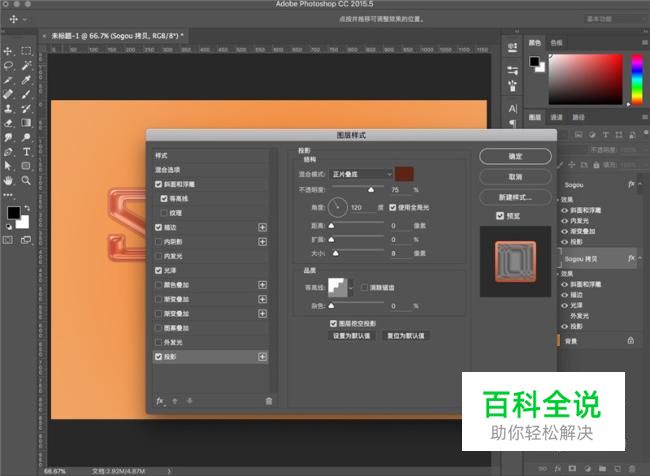Swap foreground and background colors arrow

[27, 207]
